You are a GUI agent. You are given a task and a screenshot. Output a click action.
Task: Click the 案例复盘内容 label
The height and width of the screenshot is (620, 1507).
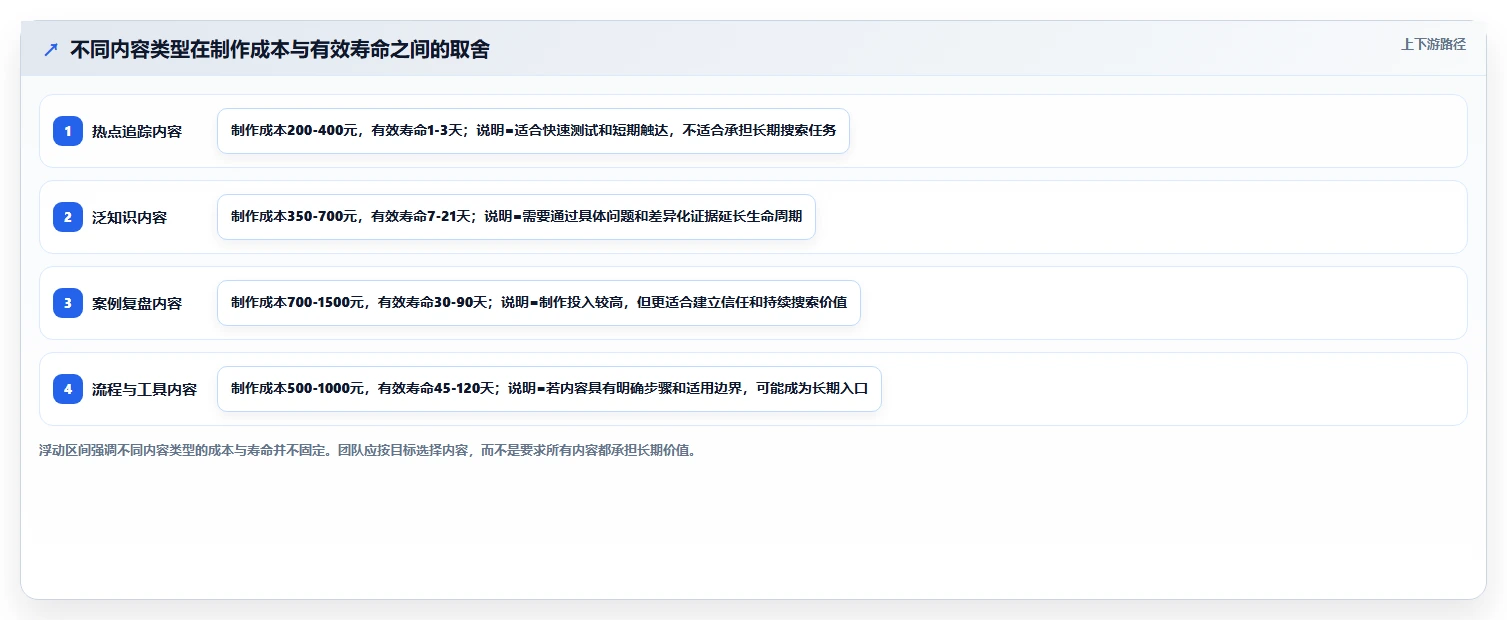(x=137, y=303)
